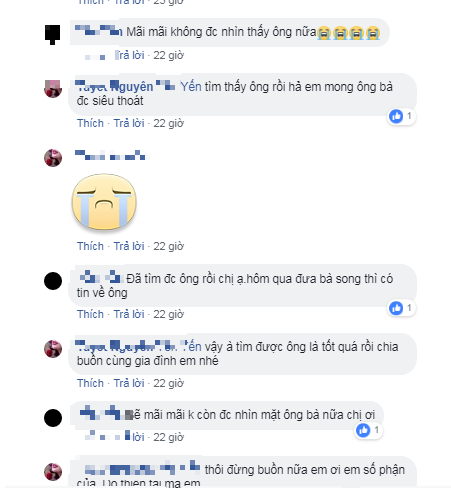
Task: Open tagged name "Yến" in "tìm thấy ông" comment
Action: [191, 87]
